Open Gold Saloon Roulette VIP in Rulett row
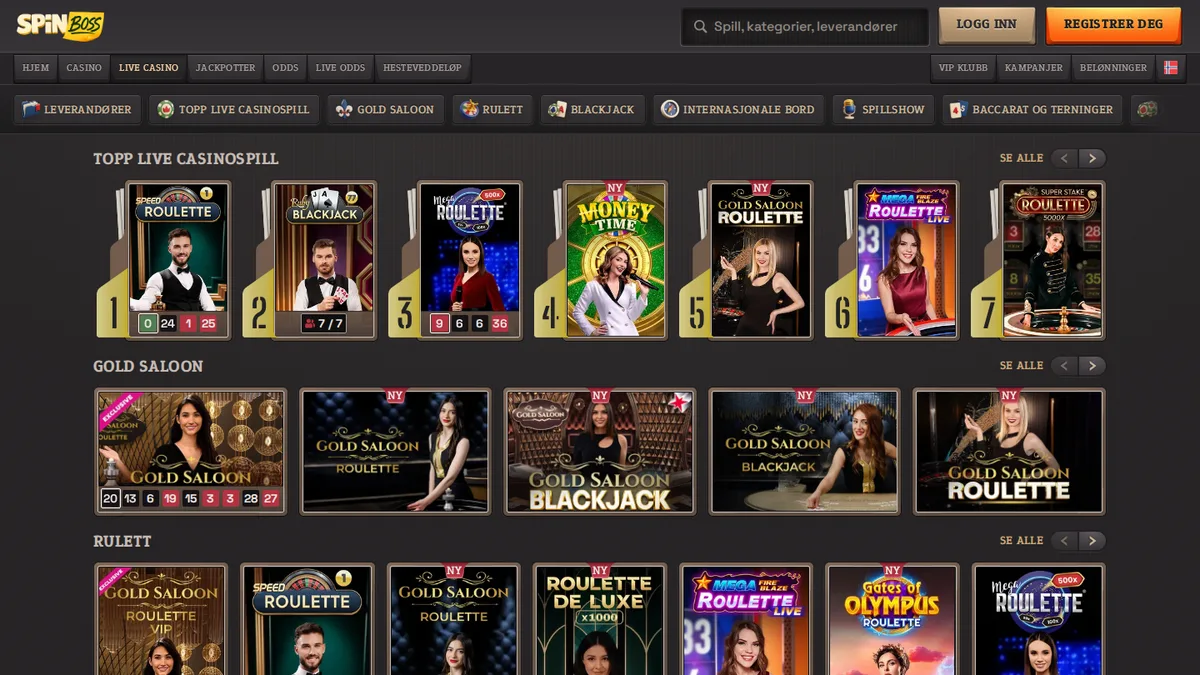 coord(162,620)
